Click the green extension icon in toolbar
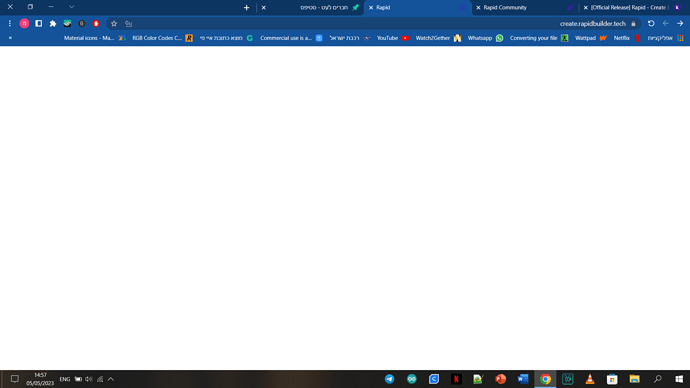The height and width of the screenshot is (388, 690). [67, 24]
